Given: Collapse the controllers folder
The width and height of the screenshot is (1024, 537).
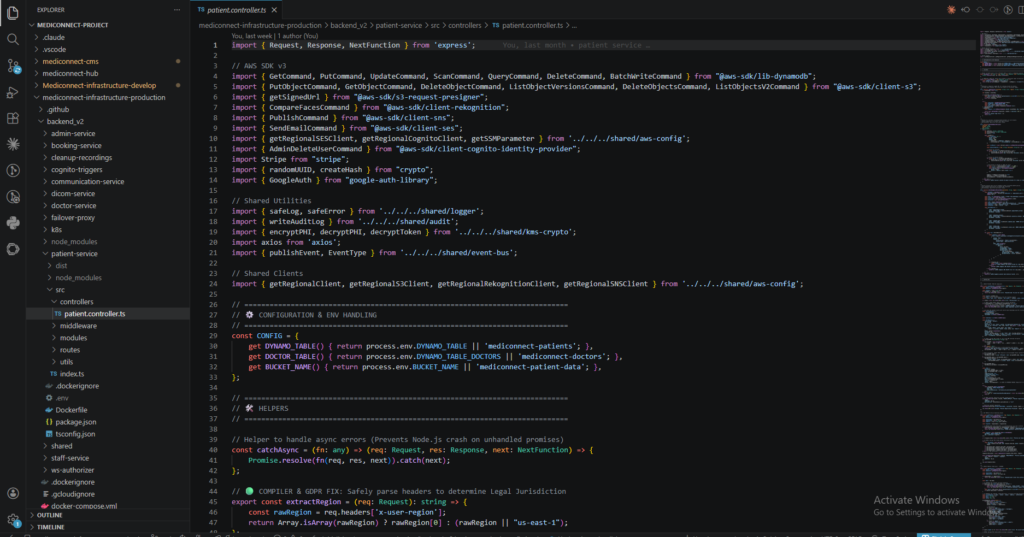Looking at the screenshot, I should point(108,302).
